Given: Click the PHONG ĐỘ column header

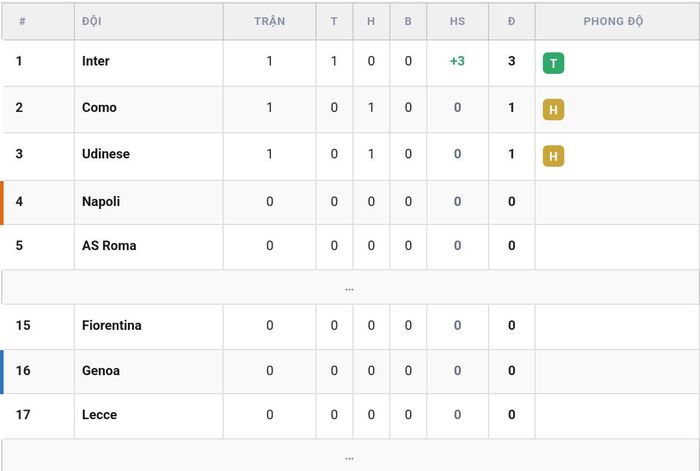Looking at the screenshot, I should click(x=613, y=21).
